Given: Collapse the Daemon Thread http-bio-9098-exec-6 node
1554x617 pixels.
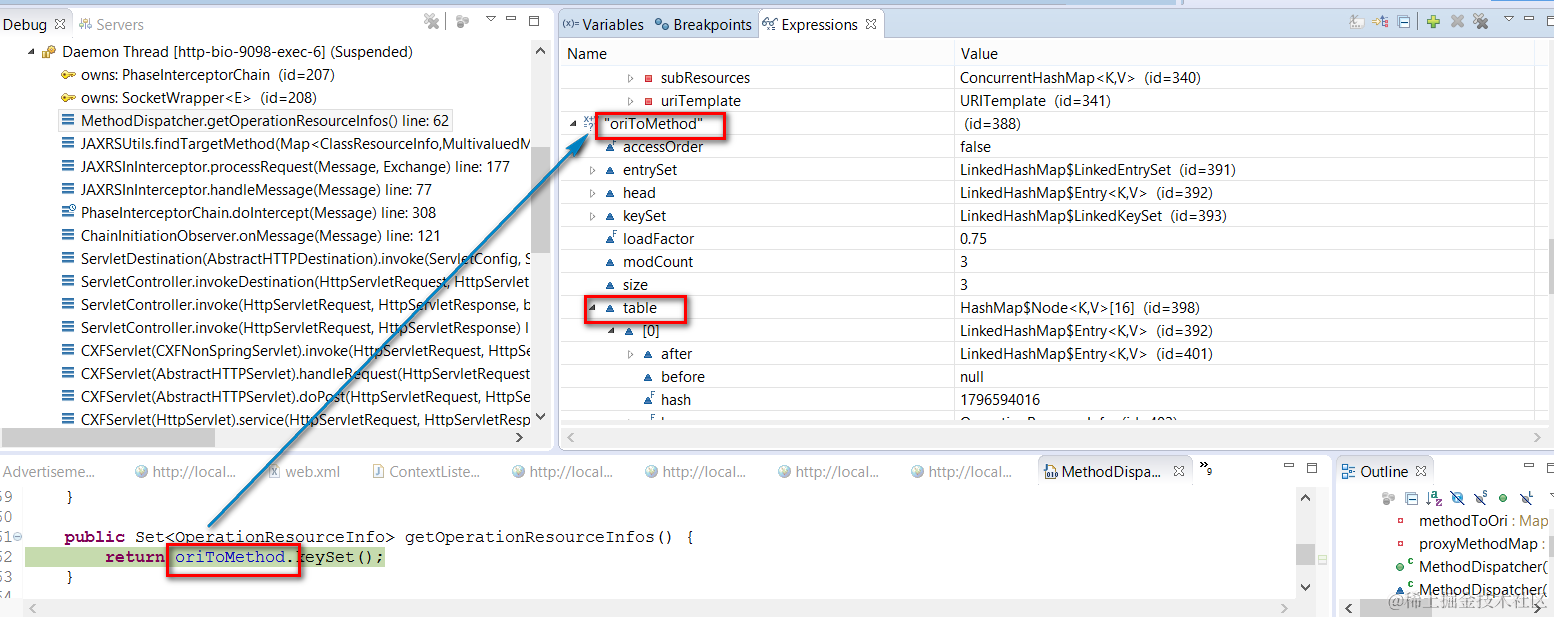Looking at the screenshot, I should [31, 51].
